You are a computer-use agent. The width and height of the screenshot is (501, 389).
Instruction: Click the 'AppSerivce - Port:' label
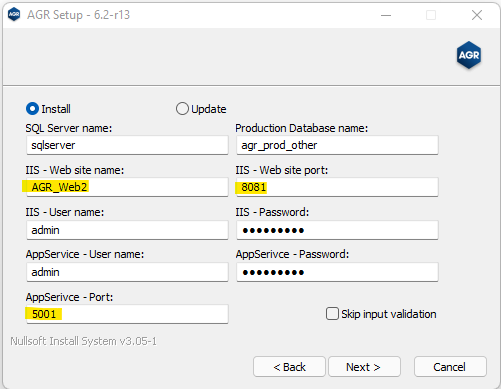pyautogui.click(x=69, y=297)
